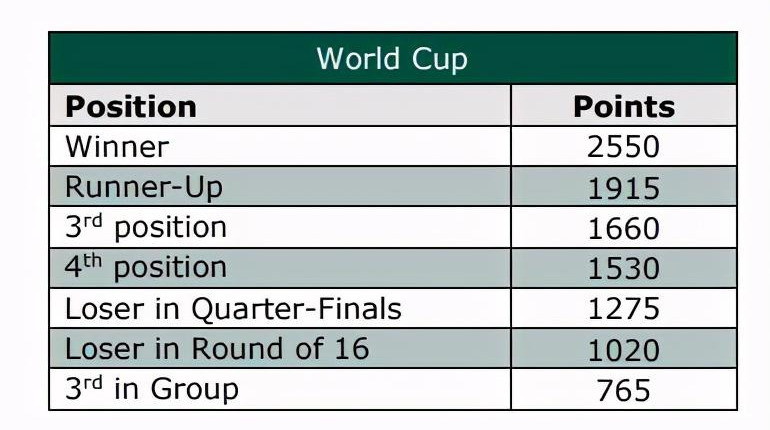Select the Points column header
770x430 pixels.
(x=623, y=106)
